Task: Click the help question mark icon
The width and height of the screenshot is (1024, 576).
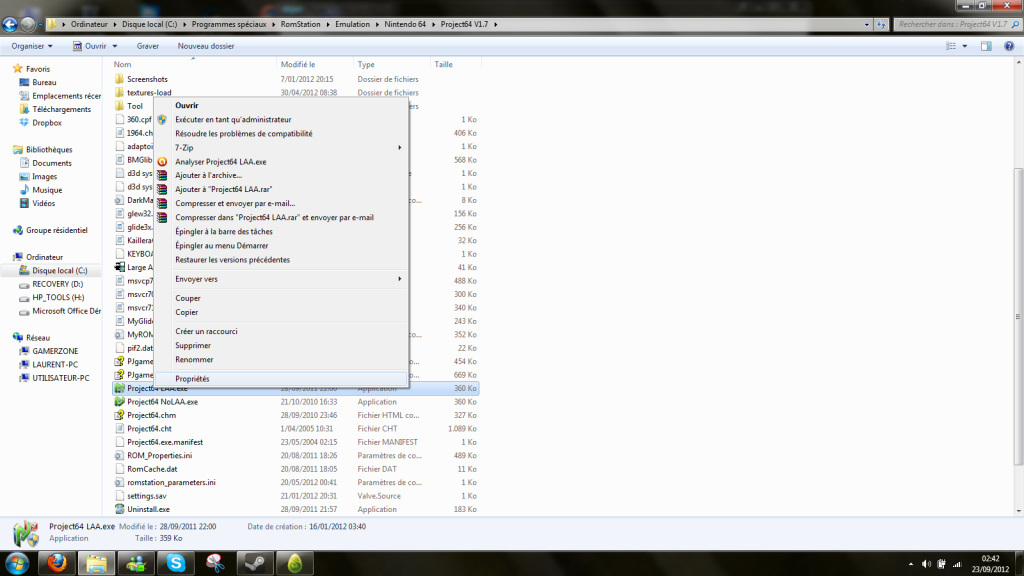Action: (x=1009, y=46)
